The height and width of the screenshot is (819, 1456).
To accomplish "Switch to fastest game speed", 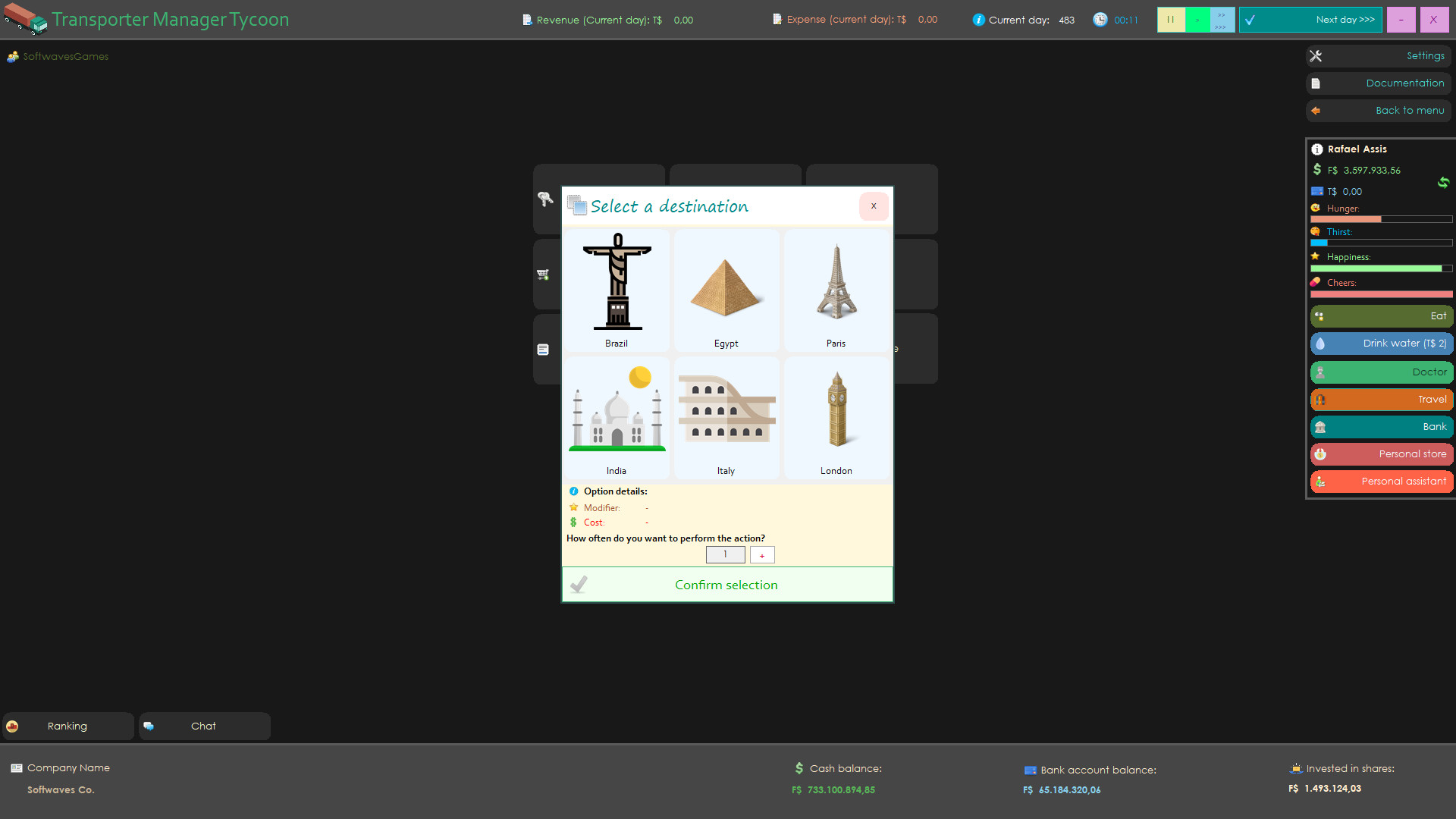I will coord(1220,20).
